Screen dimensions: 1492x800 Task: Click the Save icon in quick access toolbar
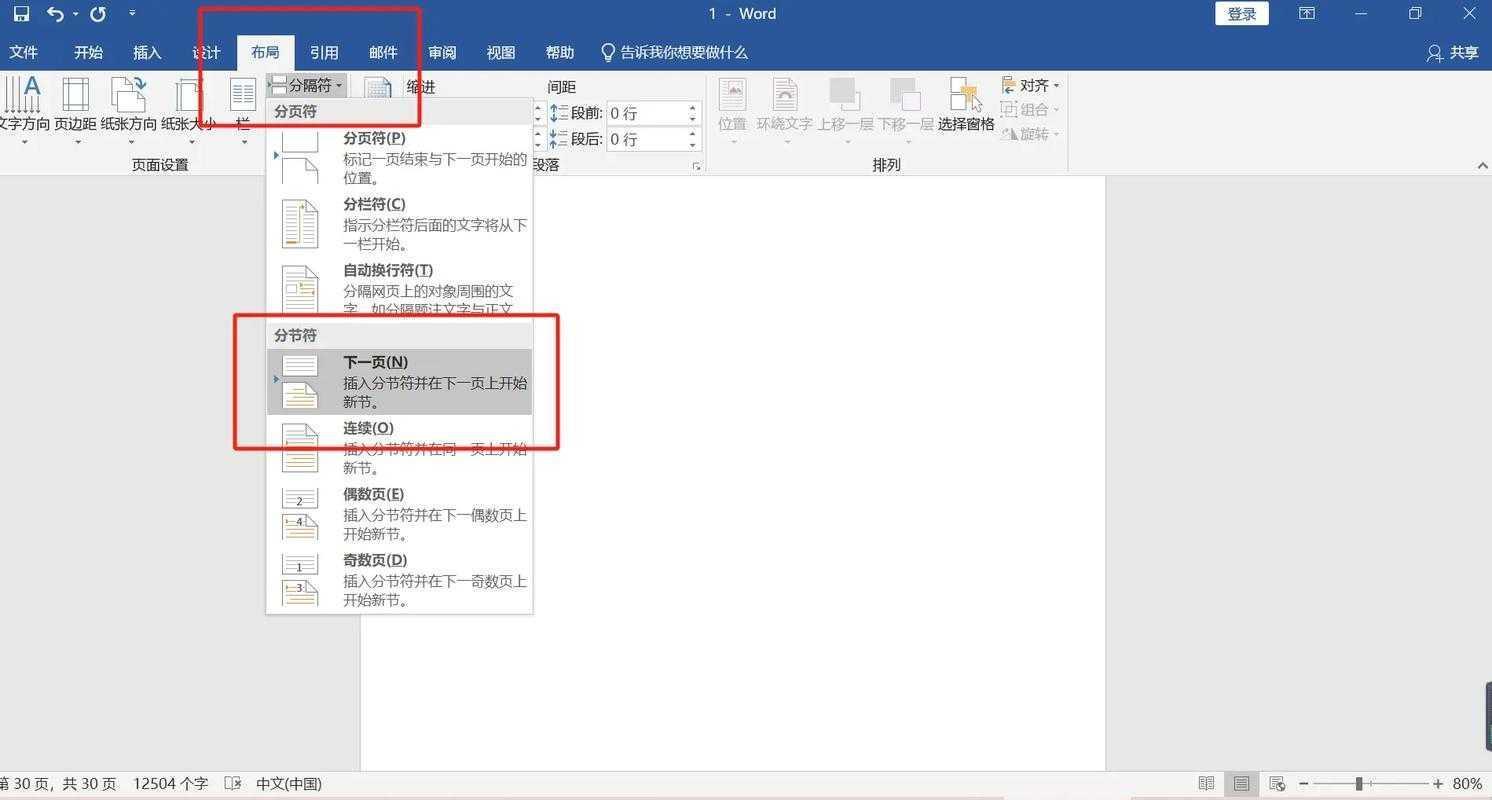click(21, 13)
